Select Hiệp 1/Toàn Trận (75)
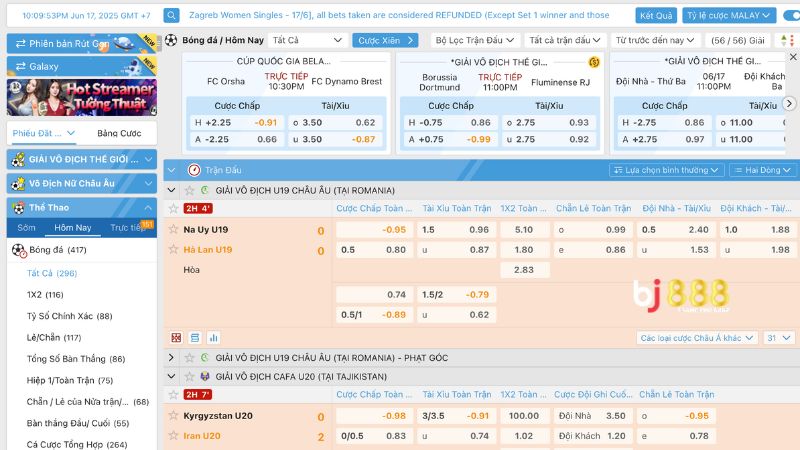The image size is (800, 450). 69,380
